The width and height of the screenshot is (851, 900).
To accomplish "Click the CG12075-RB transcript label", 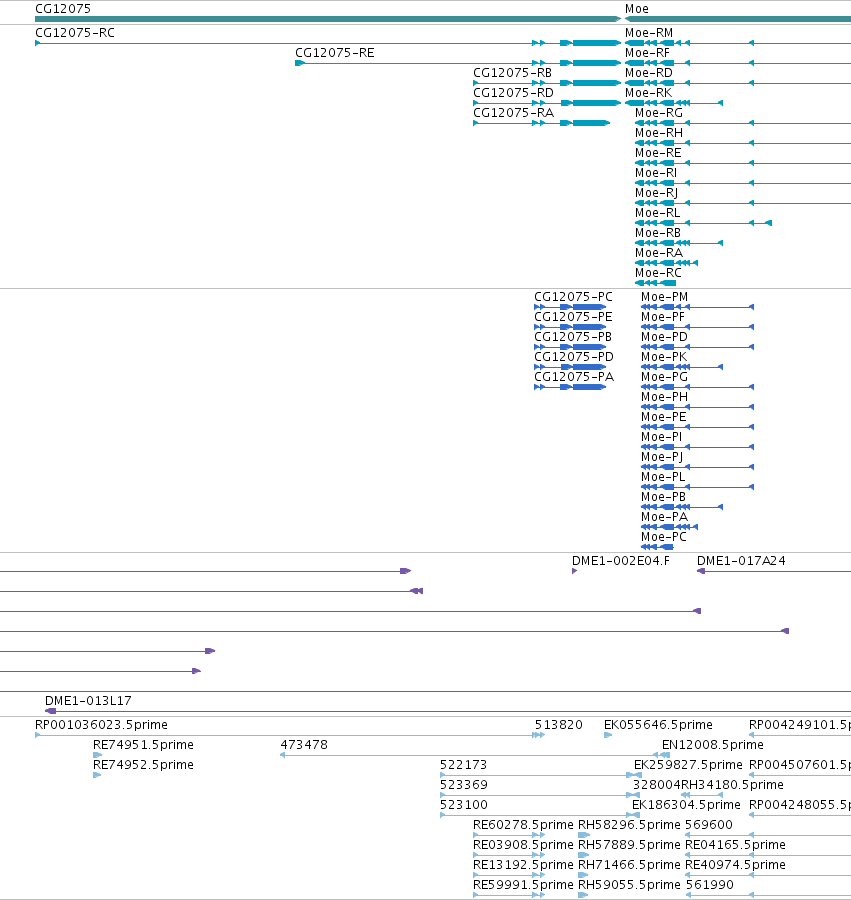I will pyautogui.click(x=512, y=73).
